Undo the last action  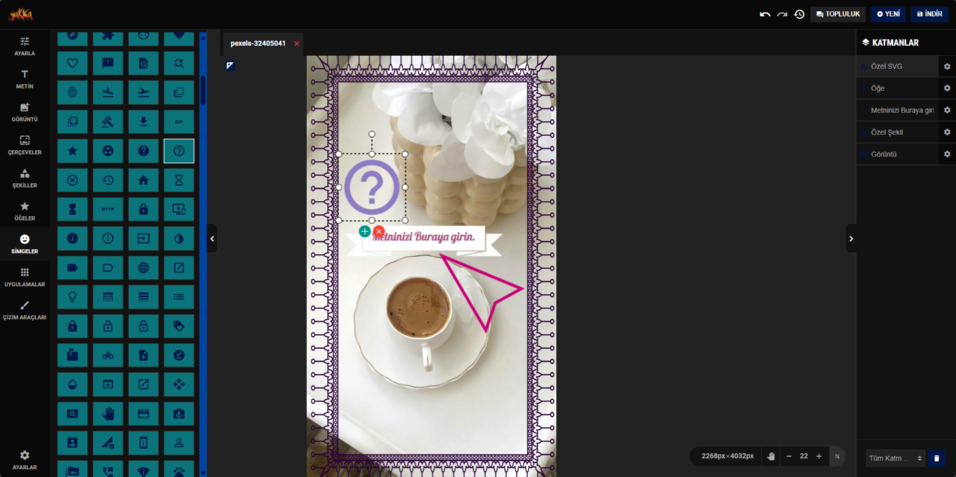(765, 14)
